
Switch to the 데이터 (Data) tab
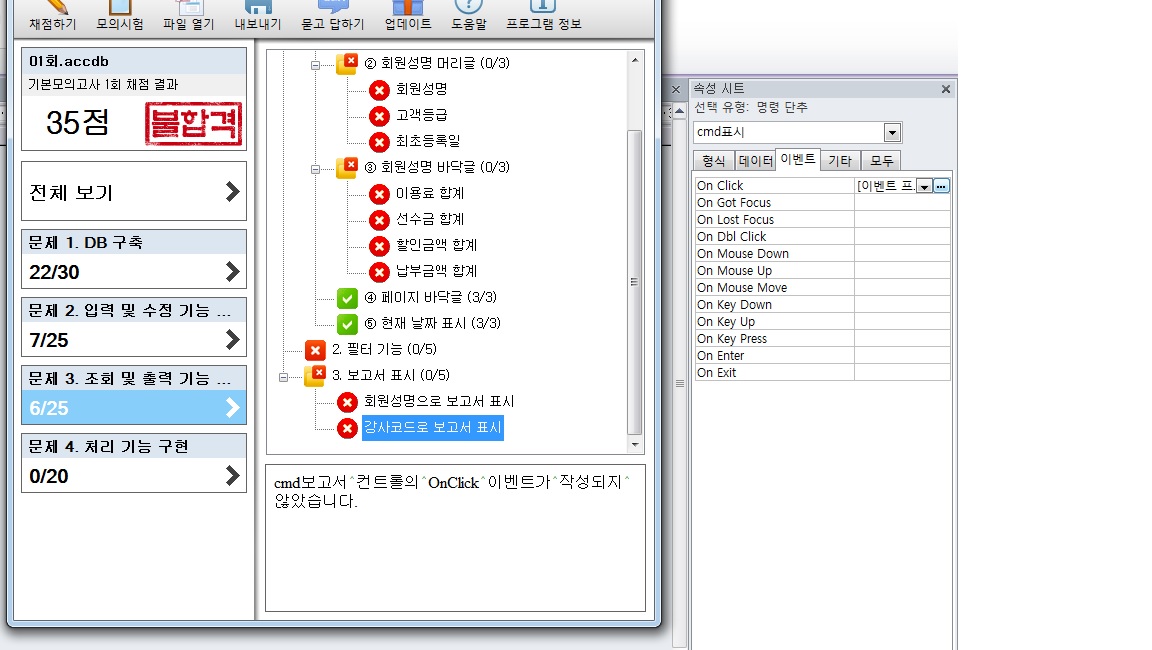pyautogui.click(x=755, y=160)
